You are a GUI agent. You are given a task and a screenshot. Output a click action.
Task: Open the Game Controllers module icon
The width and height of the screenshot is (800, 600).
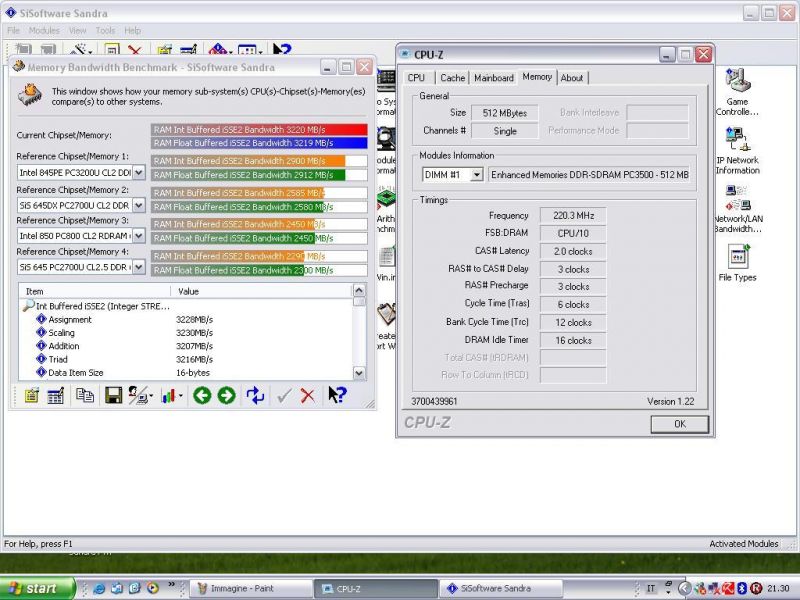click(x=737, y=92)
